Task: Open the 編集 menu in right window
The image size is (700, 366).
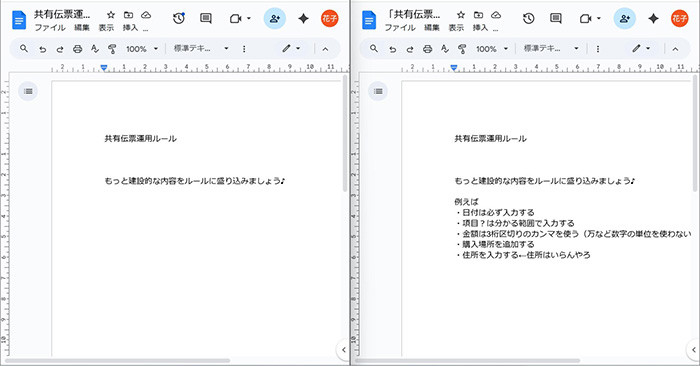Action: [x=432, y=28]
